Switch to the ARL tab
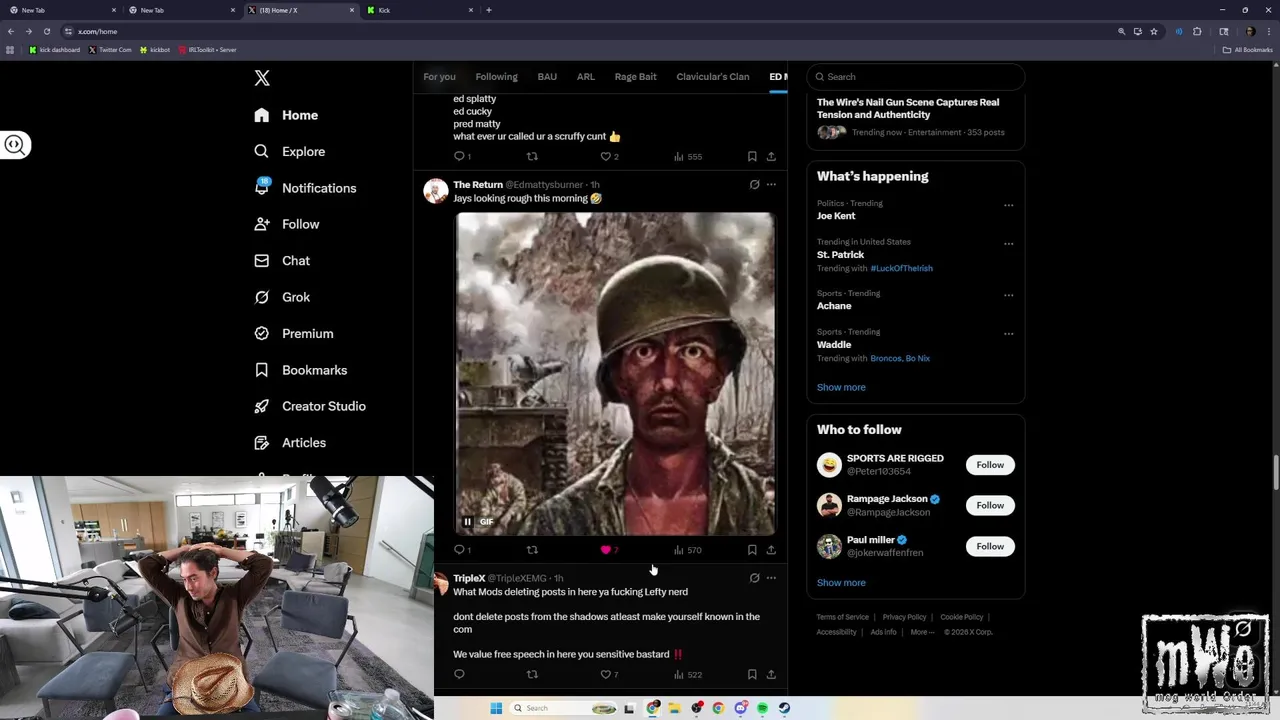This screenshot has height=720, width=1280. pos(586,77)
